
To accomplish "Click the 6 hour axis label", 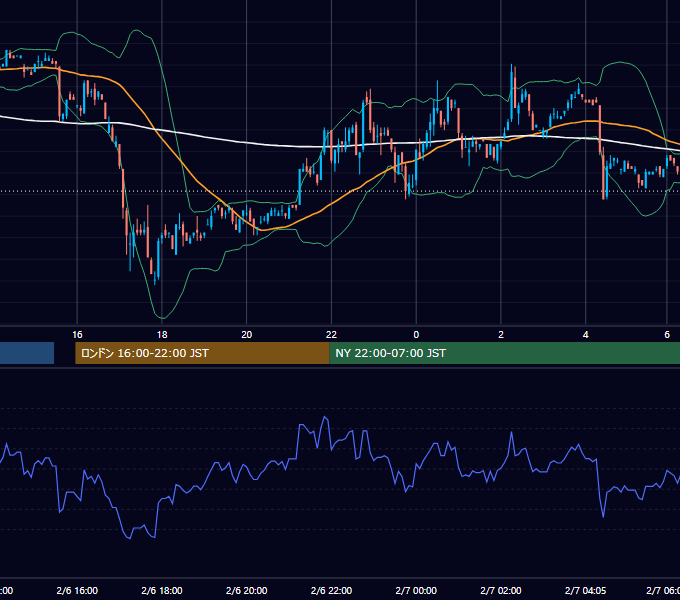I will point(667,335).
